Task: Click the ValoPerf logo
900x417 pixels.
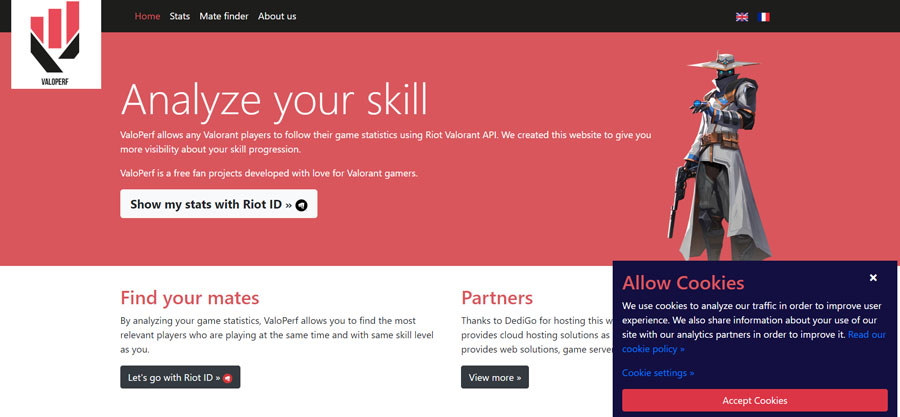Action: [x=56, y=44]
